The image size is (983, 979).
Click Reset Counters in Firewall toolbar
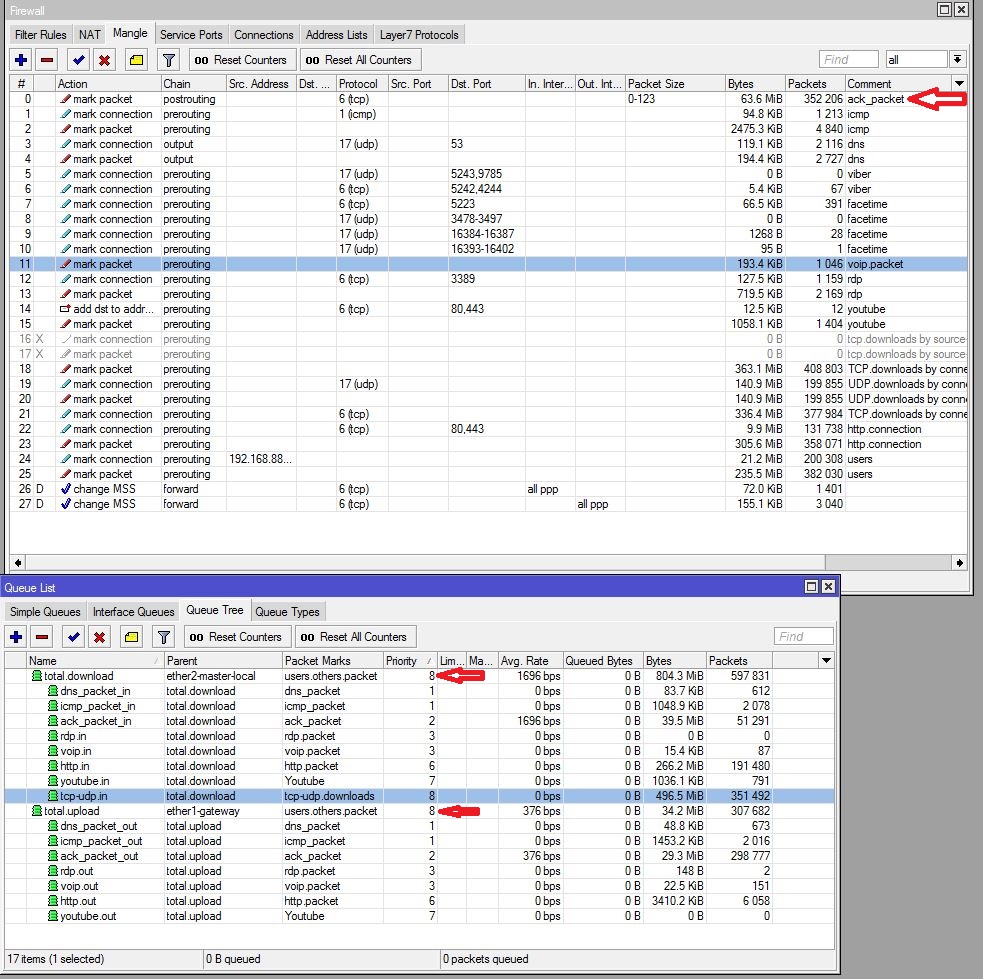(241, 60)
